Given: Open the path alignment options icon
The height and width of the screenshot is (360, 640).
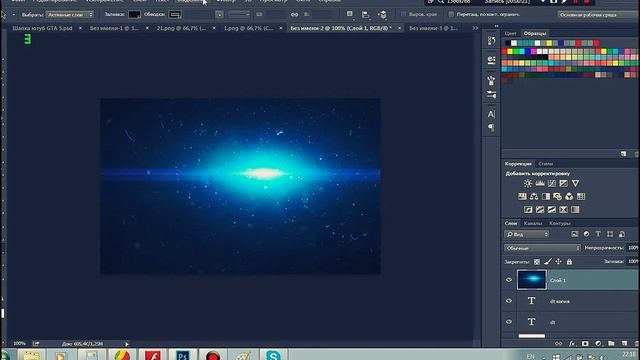Looking at the screenshot, I should tap(365, 15).
